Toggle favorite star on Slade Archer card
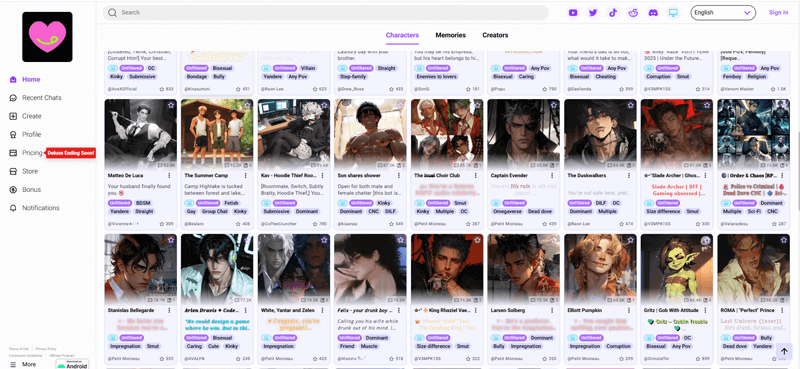 click(x=707, y=105)
